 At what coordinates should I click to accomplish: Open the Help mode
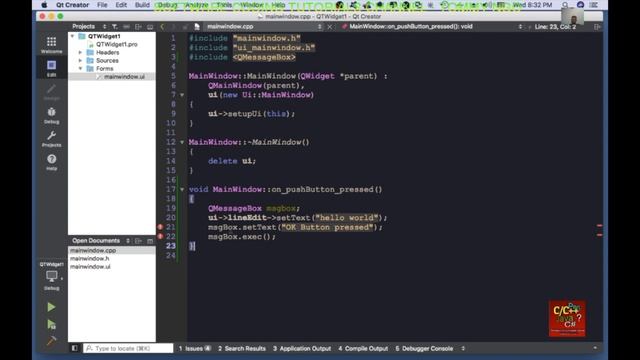click(x=51, y=162)
